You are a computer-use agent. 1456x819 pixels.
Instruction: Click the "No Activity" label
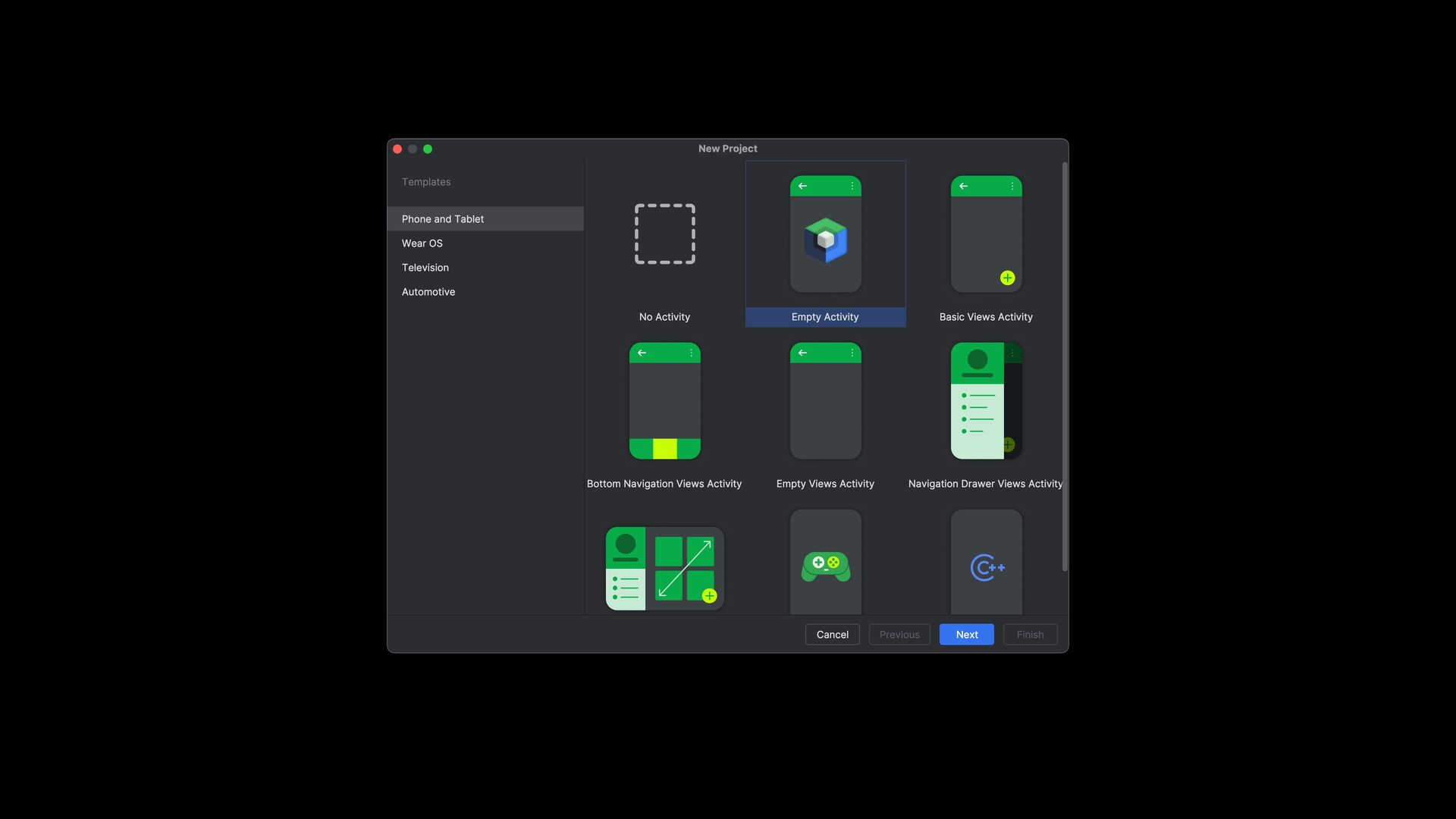coord(664,317)
